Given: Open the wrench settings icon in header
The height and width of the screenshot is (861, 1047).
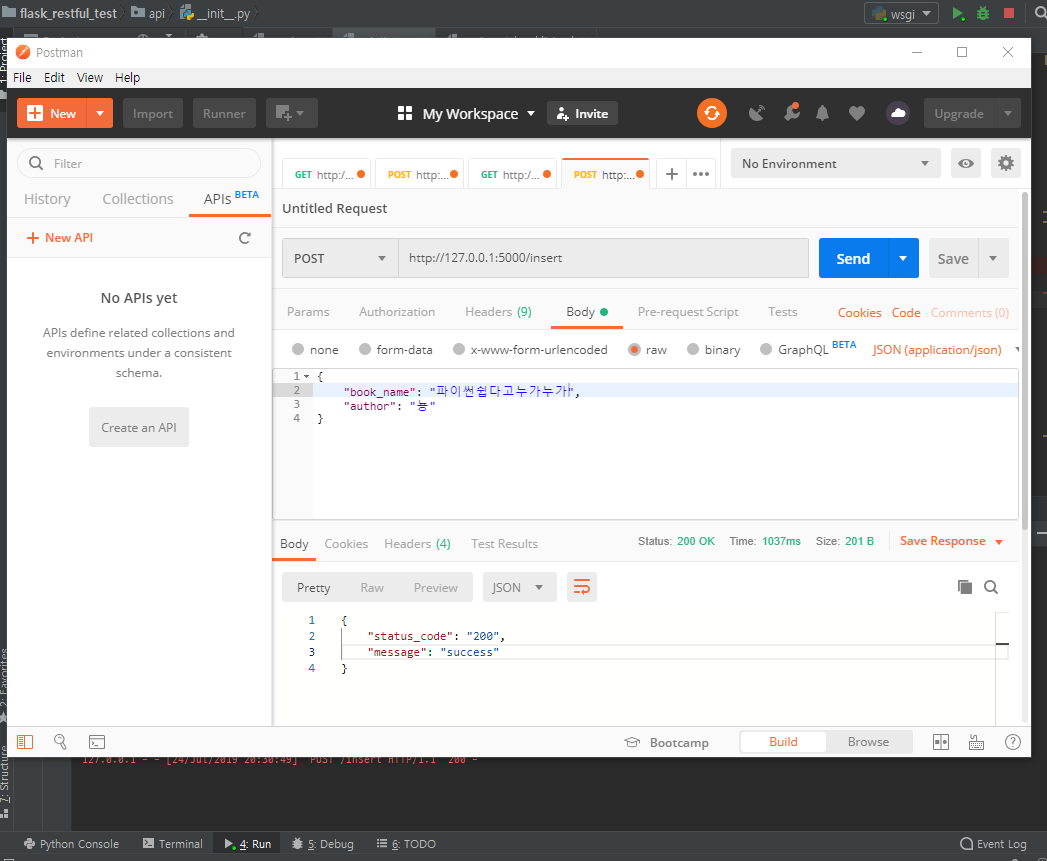Looking at the screenshot, I should click(x=792, y=112).
